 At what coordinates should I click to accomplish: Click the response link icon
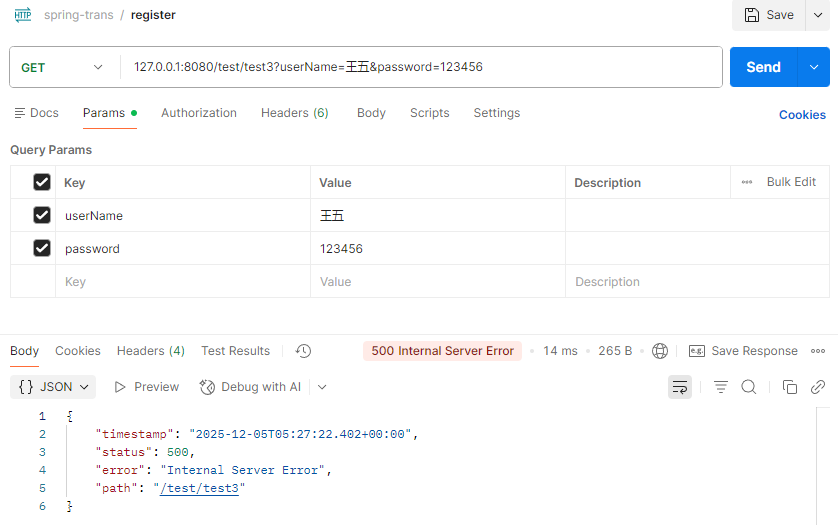coord(818,387)
